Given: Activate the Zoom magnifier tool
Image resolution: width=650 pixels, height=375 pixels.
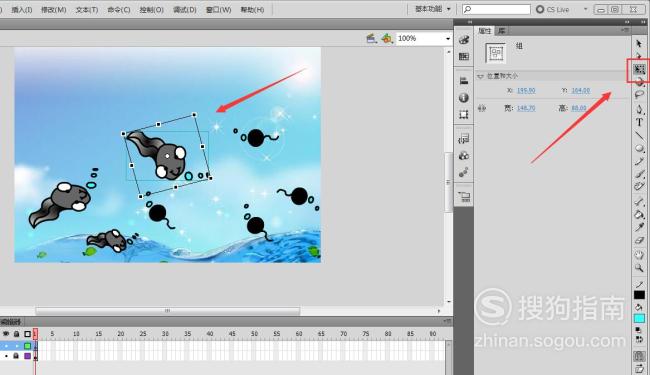Looking at the screenshot, I should click(639, 268).
